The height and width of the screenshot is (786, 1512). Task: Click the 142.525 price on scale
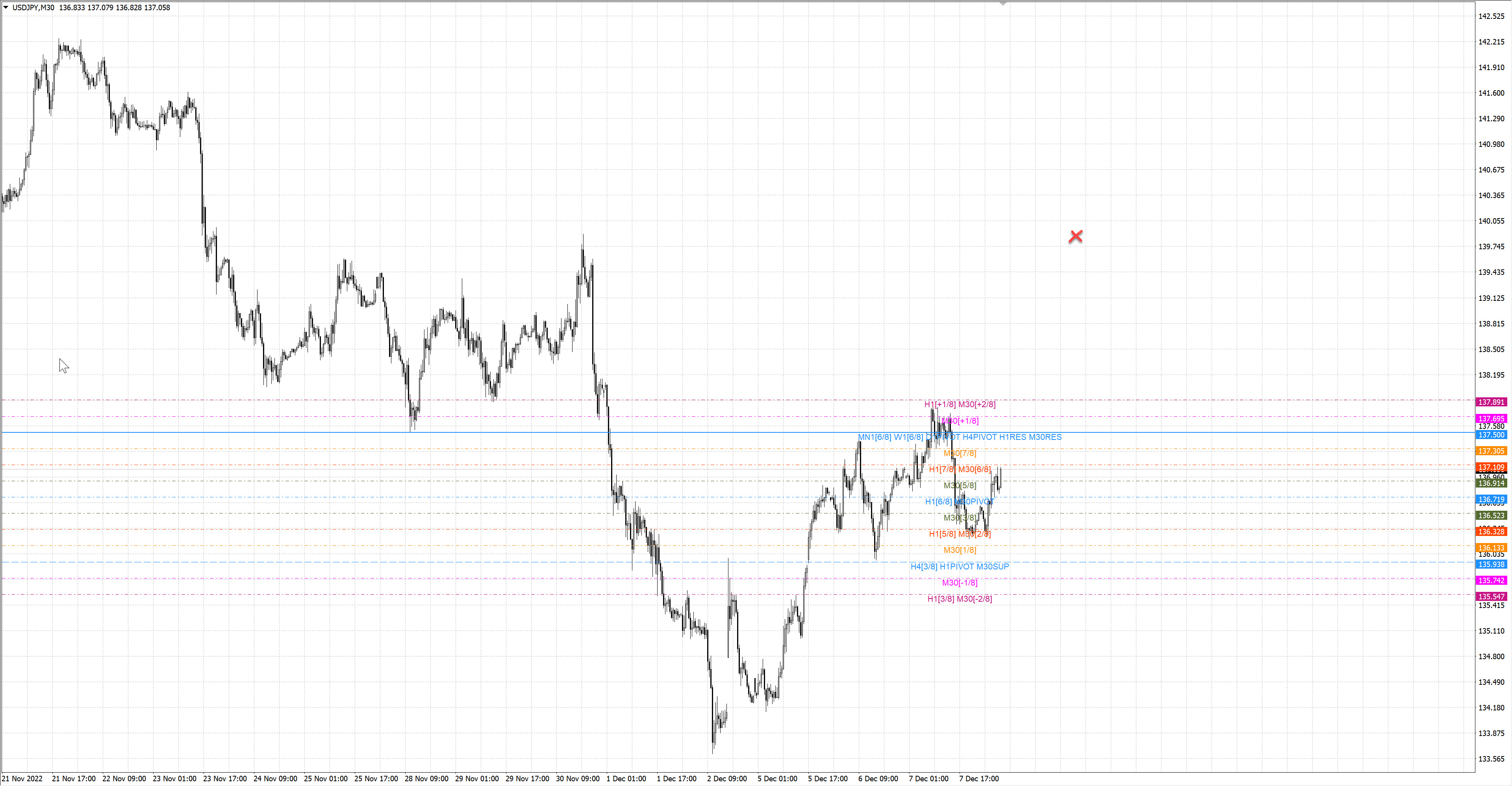(1491, 16)
